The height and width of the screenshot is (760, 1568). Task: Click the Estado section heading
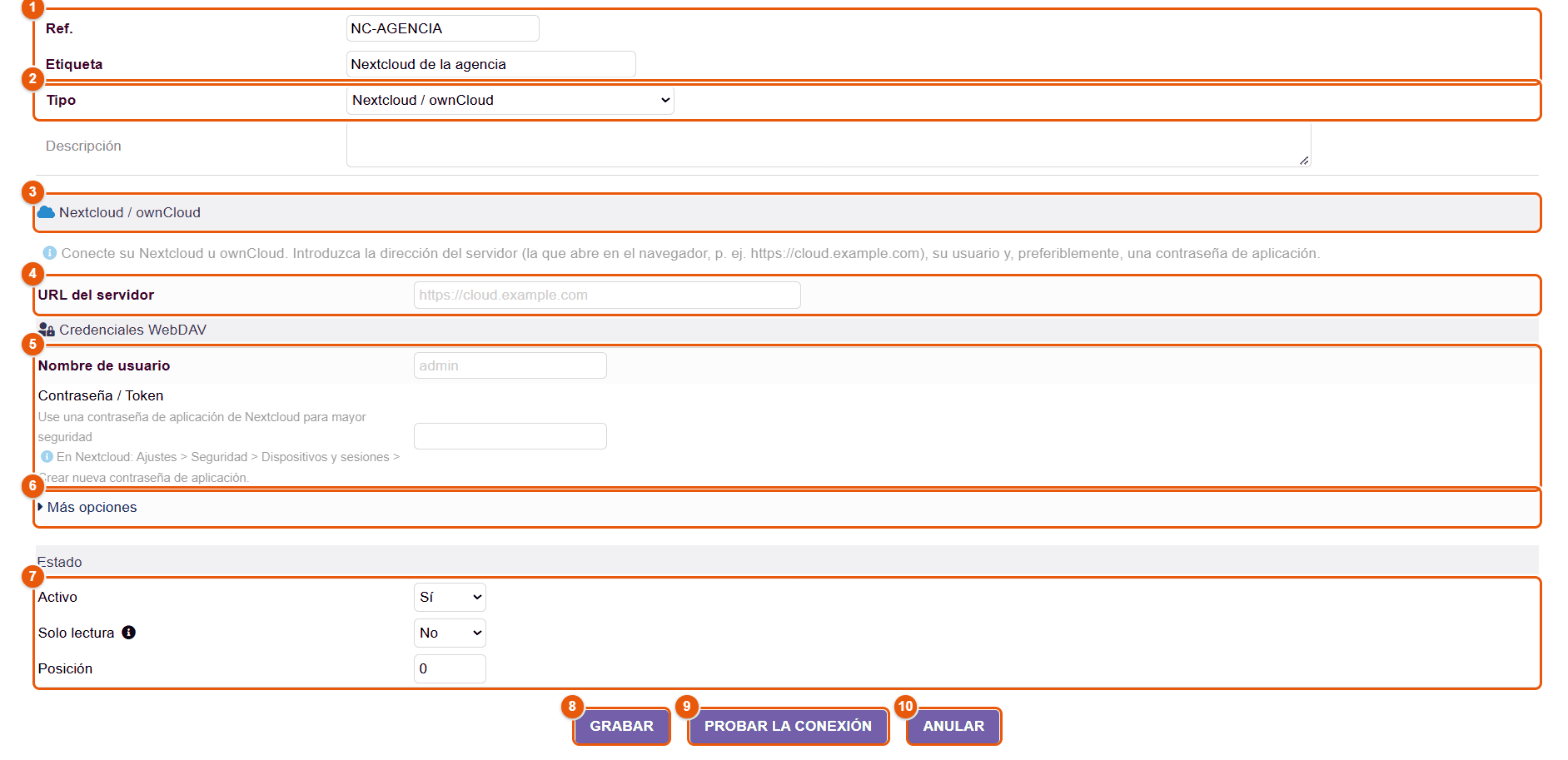(60, 562)
